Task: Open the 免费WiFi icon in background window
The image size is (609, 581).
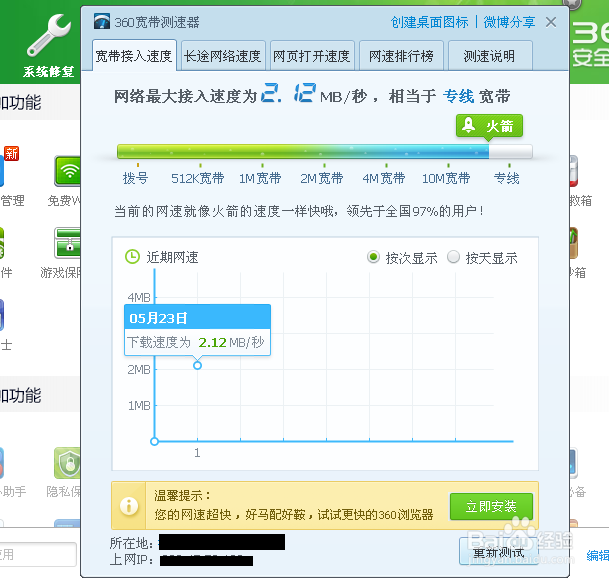Action: pyautogui.click(x=68, y=171)
